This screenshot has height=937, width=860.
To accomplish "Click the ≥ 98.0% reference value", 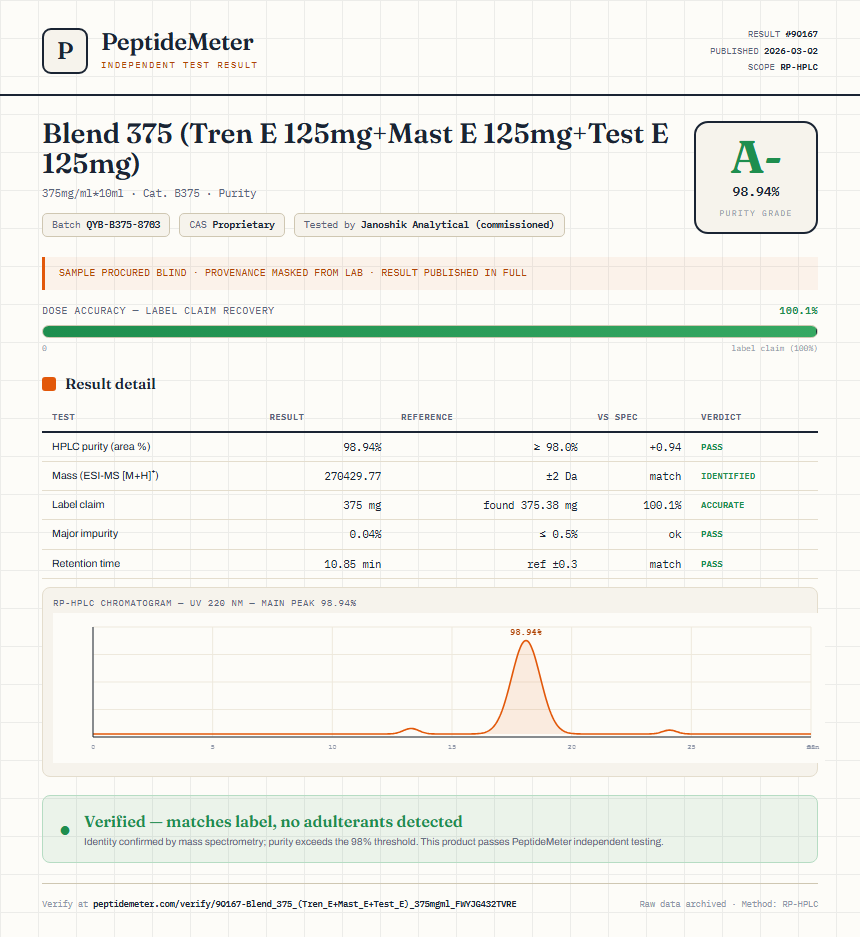I will (555, 447).
